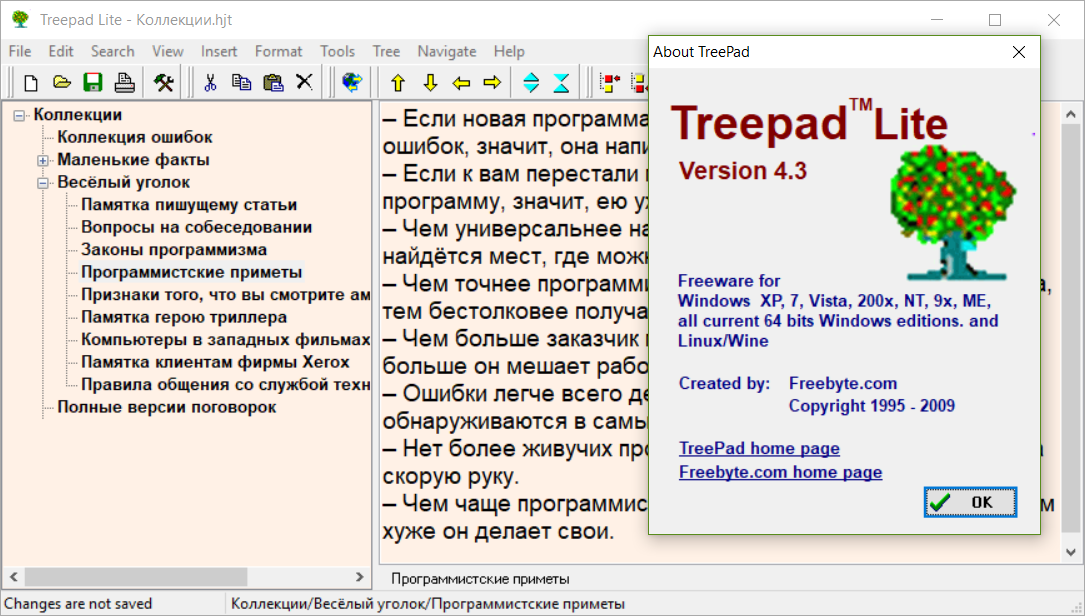1085x616 pixels.
Task: Open options via hammer and wrench icon
Action: click(x=164, y=83)
